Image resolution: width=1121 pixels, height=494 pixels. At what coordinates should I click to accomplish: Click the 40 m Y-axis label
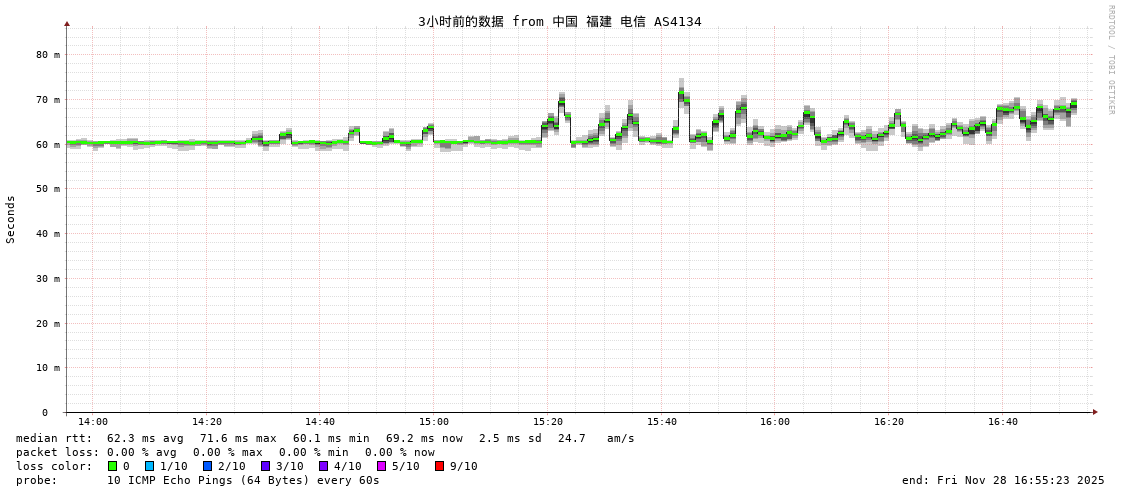pyautogui.click(x=49, y=234)
